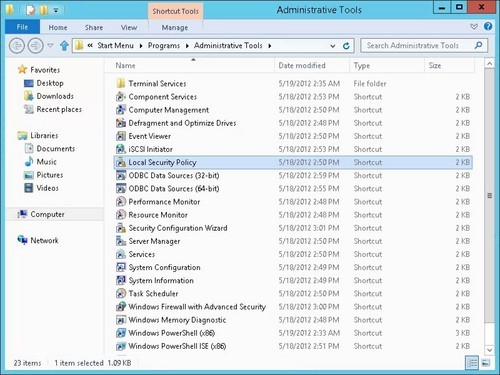This screenshot has width=500, height=375.
Task: Expand the address bar history dropdown
Action: pyautogui.click(x=332, y=46)
